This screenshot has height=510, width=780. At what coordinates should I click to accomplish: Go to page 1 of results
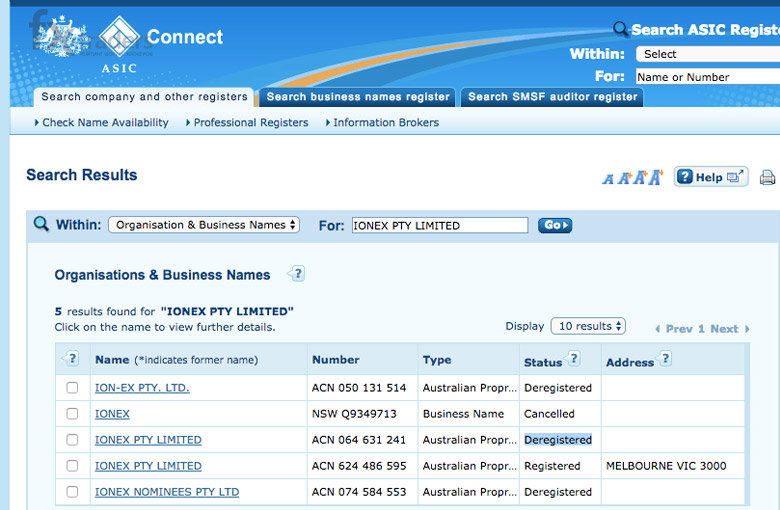tap(701, 329)
